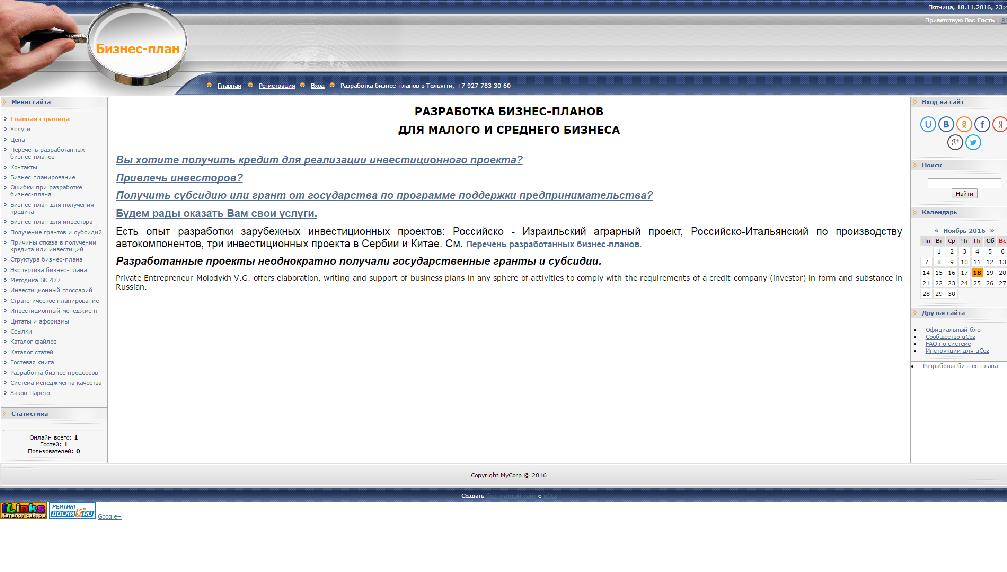The height and width of the screenshot is (572, 1007).
Task: Click 'Будем рады оказать Вам свои услуги' link
Action: point(216,213)
